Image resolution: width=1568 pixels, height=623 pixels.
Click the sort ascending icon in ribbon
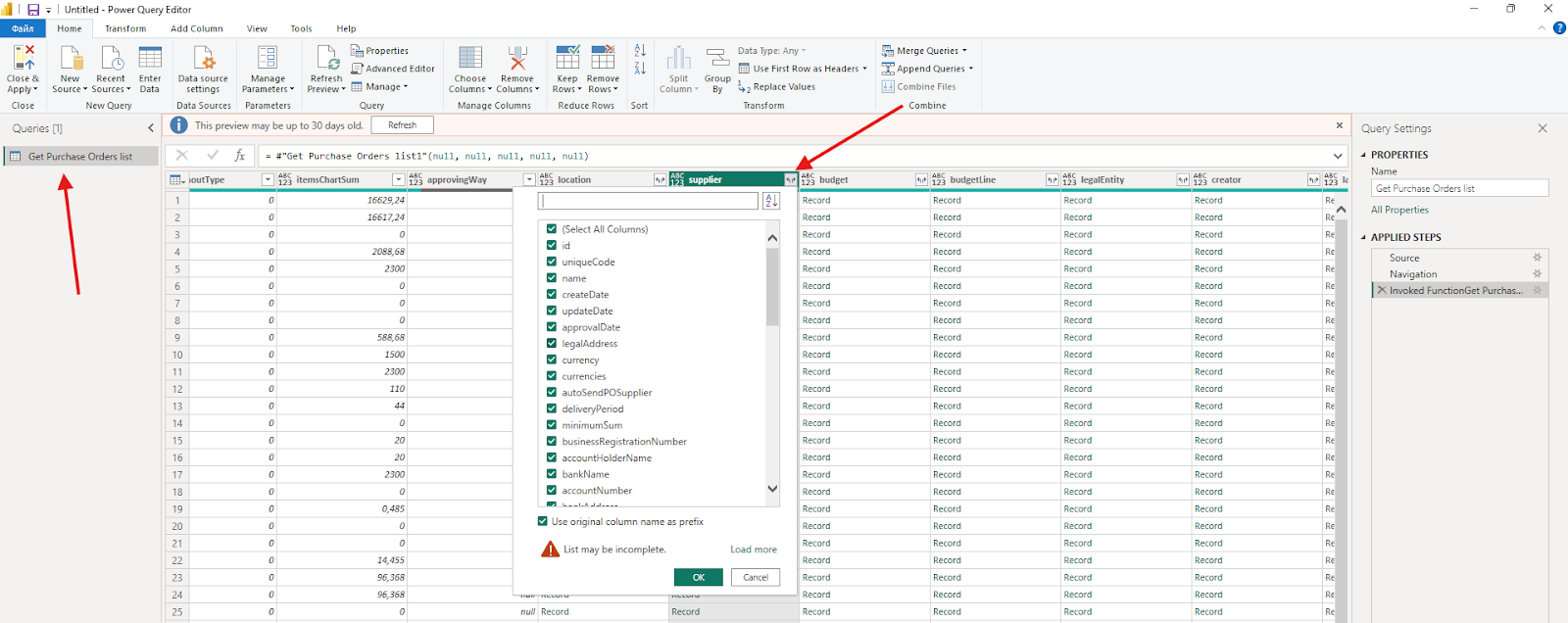[x=640, y=50]
